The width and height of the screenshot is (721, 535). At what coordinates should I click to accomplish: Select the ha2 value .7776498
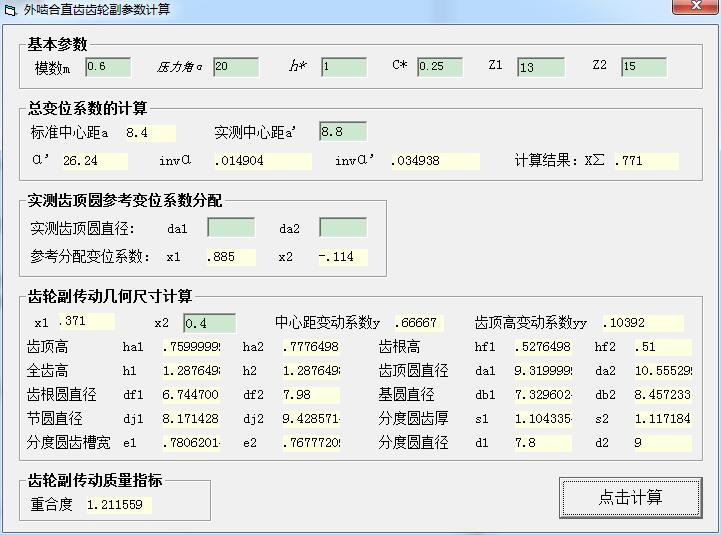coord(311,347)
